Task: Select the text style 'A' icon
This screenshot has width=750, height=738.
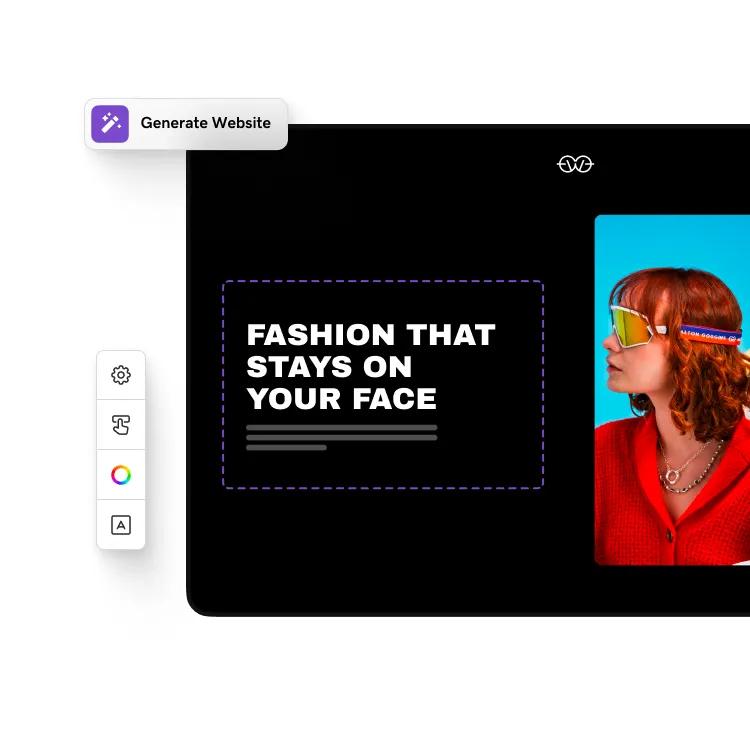Action: [x=121, y=525]
